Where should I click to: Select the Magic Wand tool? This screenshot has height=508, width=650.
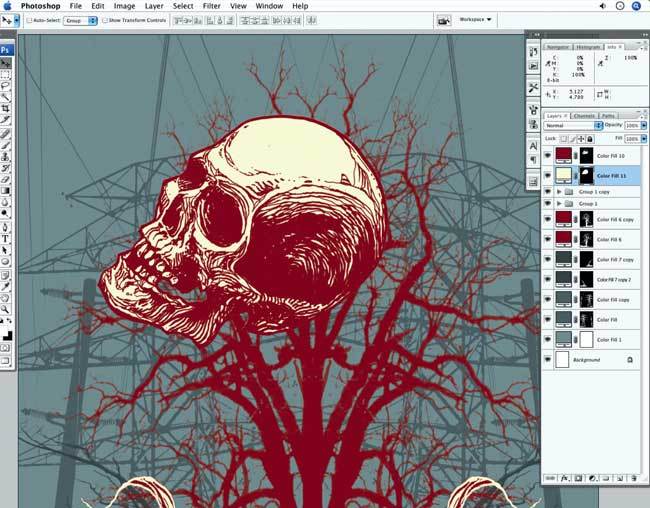tap(6, 97)
